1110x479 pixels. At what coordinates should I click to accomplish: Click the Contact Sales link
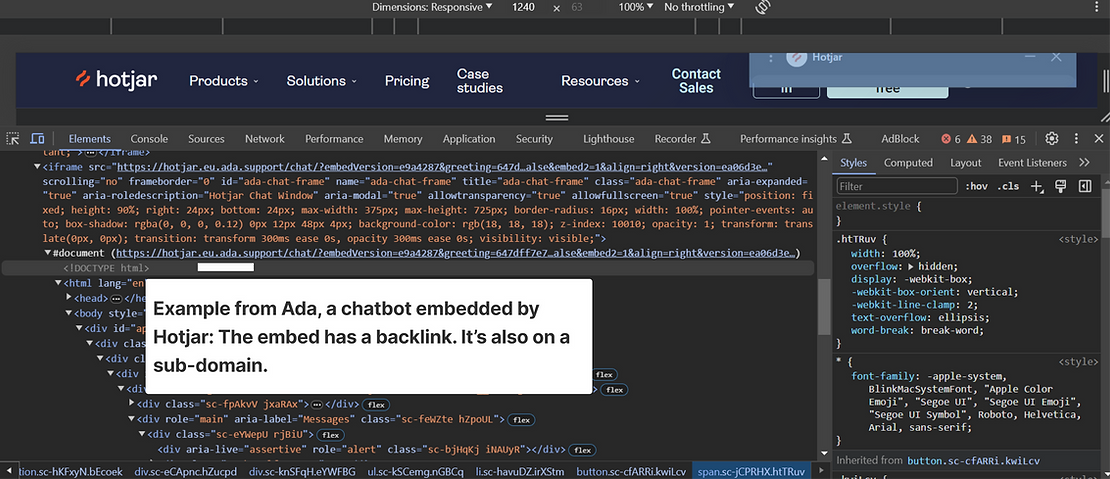point(696,81)
